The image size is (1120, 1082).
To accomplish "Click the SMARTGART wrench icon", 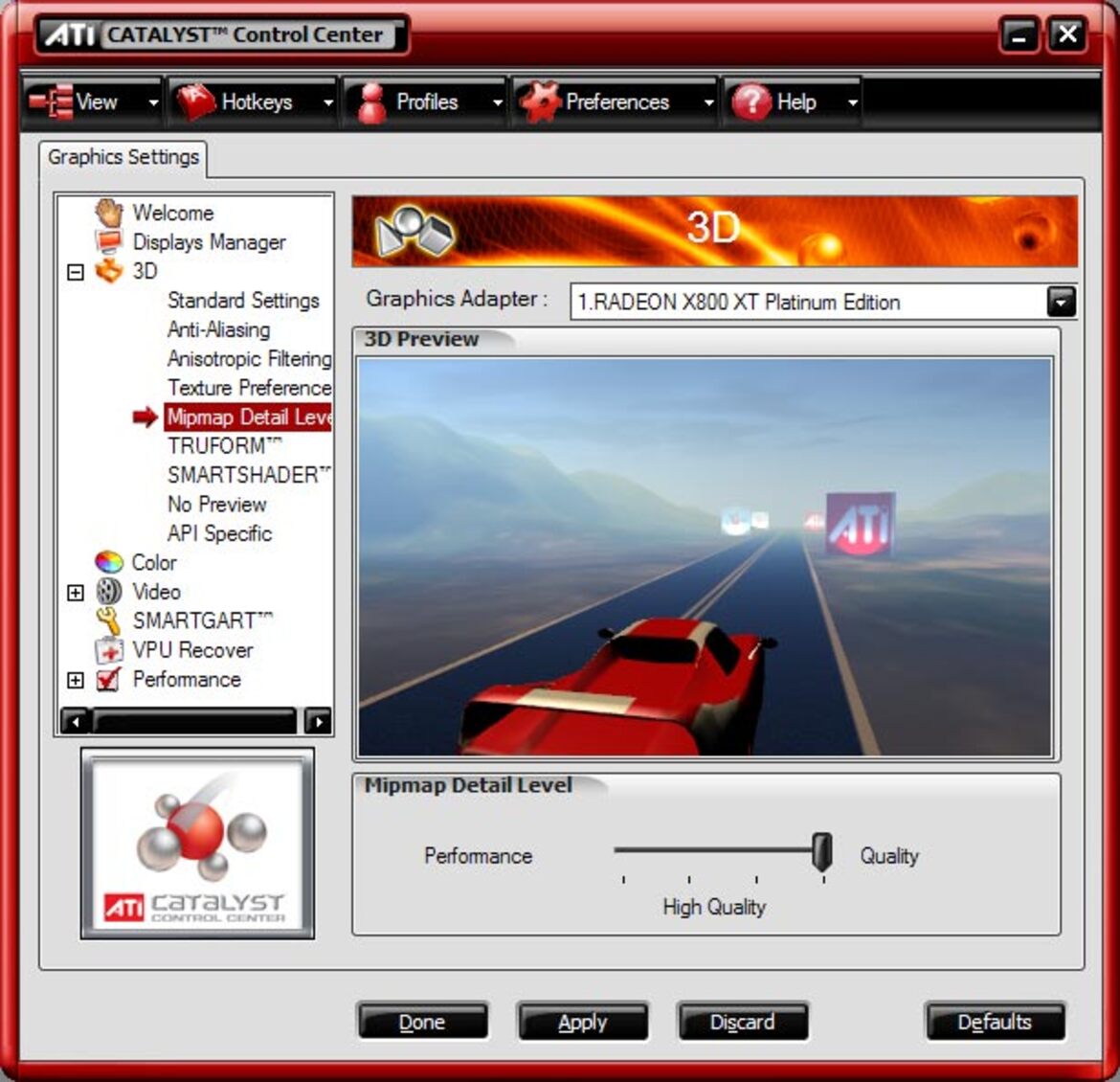I will coord(108,620).
